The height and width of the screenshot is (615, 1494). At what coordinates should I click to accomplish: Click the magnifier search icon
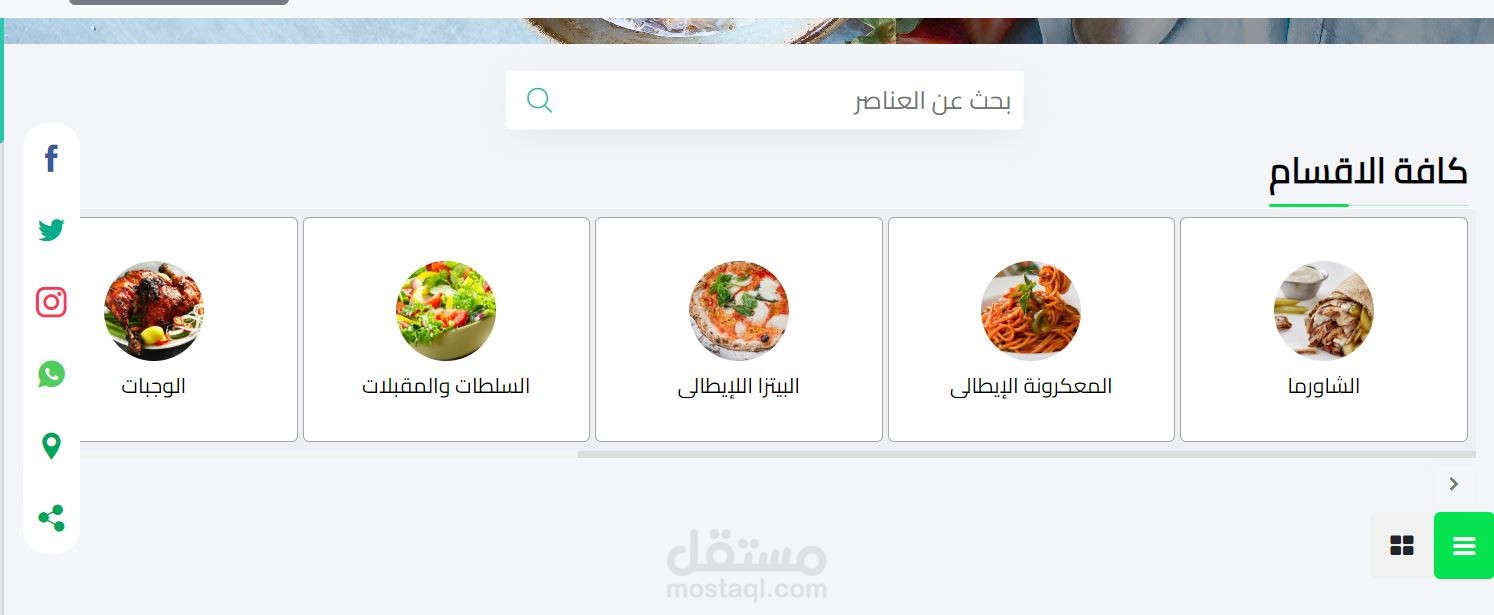539,100
